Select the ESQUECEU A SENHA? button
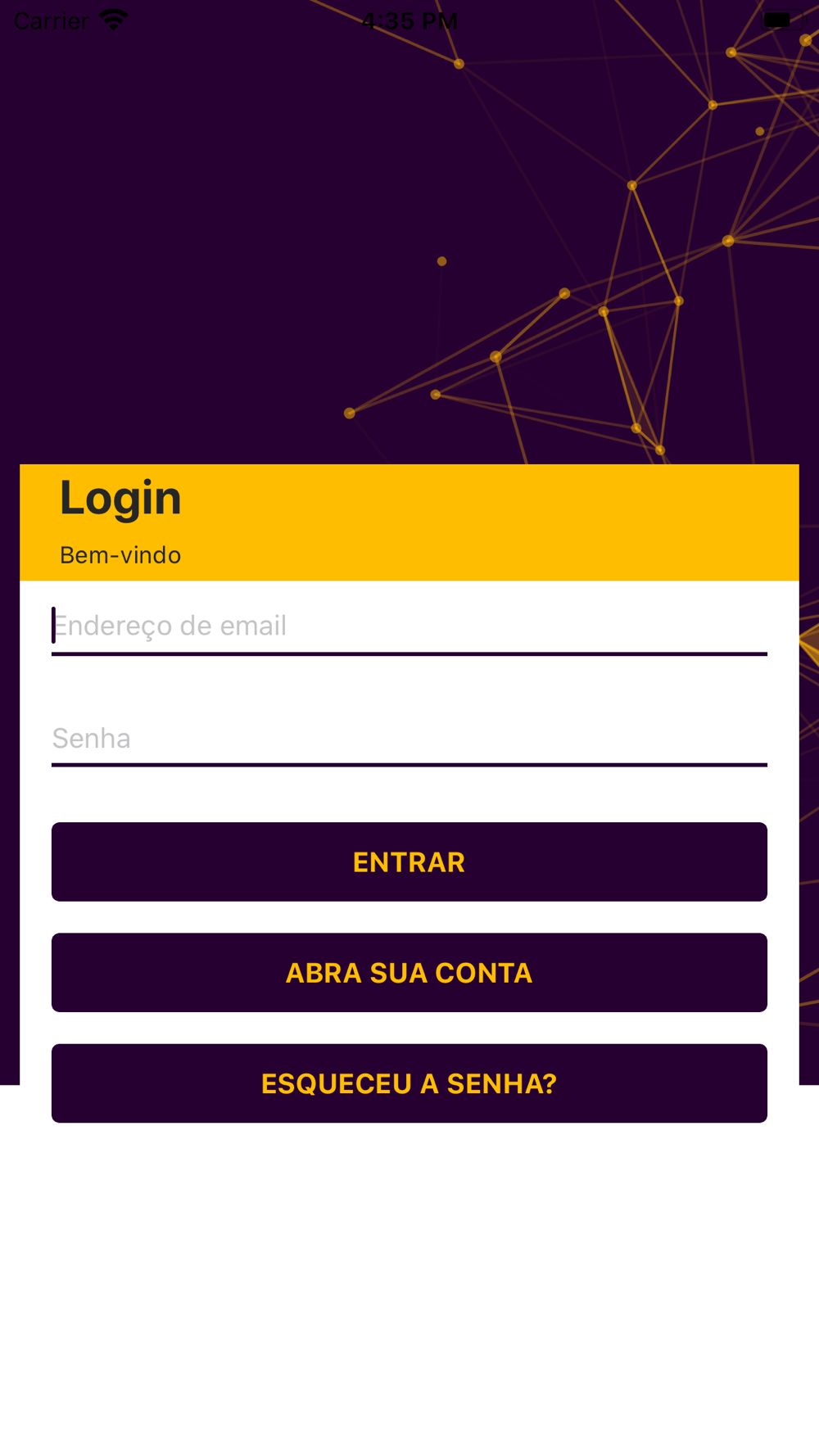The width and height of the screenshot is (819, 1456). click(409, 1083)
